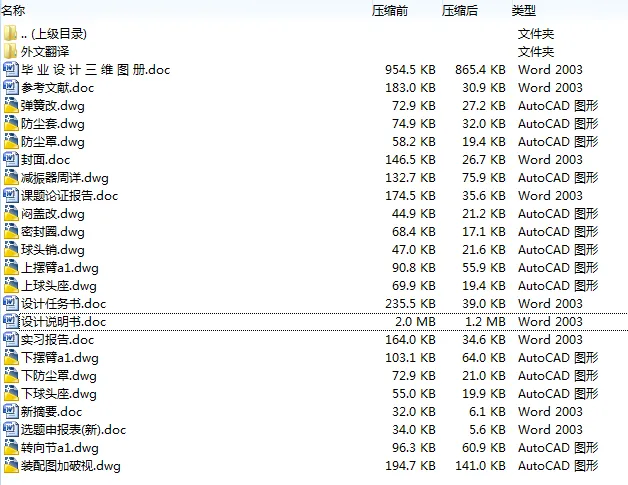
Task: Select file name 下防尘罩.dwg
Action: 59,376
